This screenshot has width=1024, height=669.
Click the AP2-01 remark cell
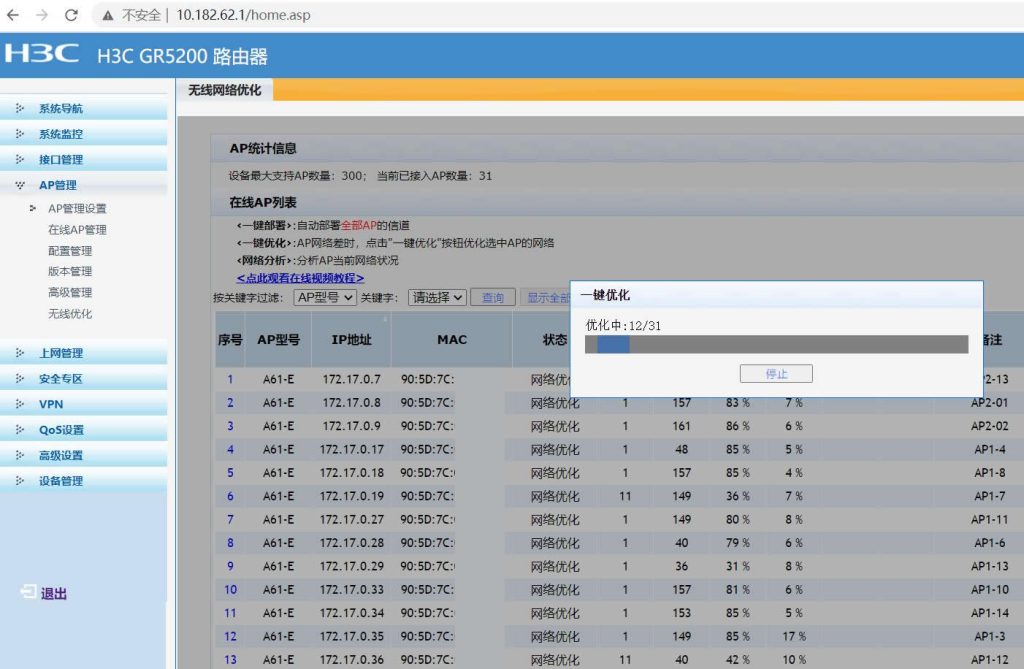coord(989,402)
